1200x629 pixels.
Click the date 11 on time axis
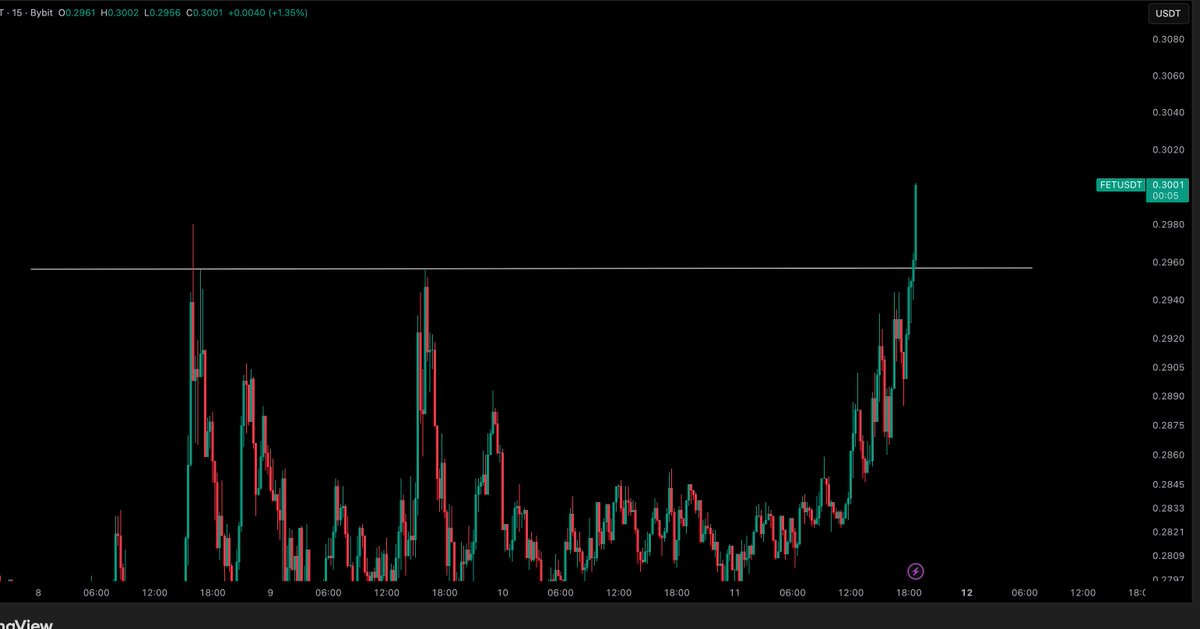(x=734, y=592)
